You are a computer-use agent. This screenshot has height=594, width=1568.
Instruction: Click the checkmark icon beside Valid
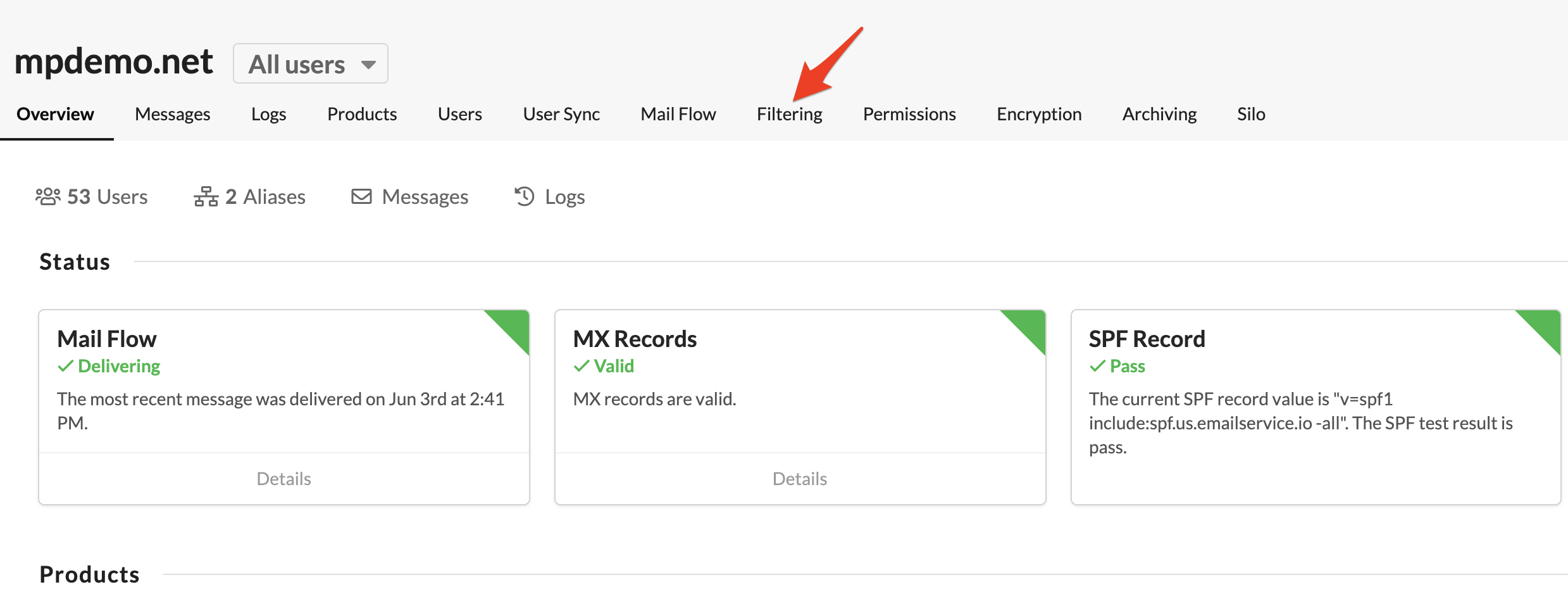click(581, 366)
